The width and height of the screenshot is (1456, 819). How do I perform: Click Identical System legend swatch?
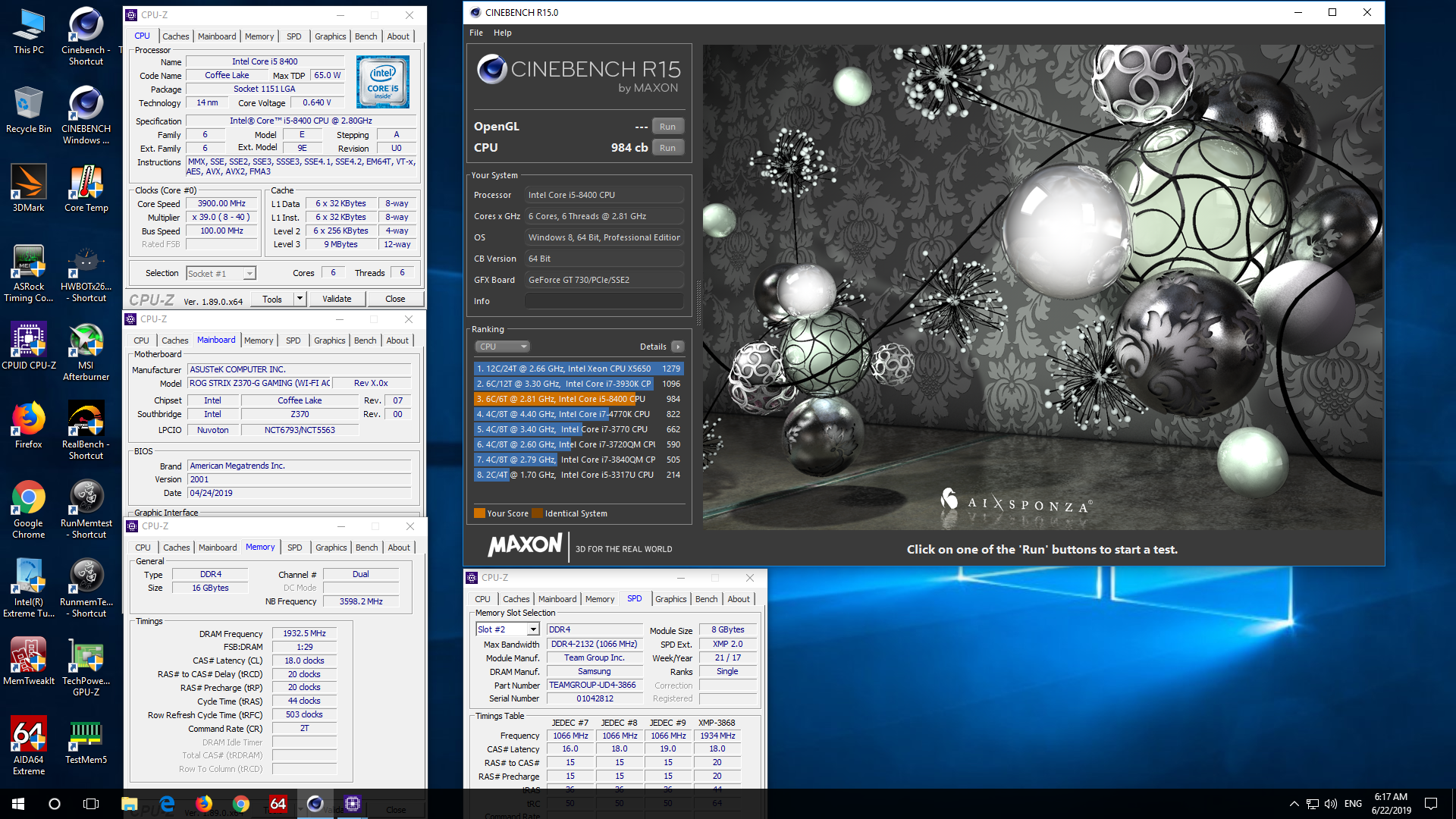pos(538,513)
